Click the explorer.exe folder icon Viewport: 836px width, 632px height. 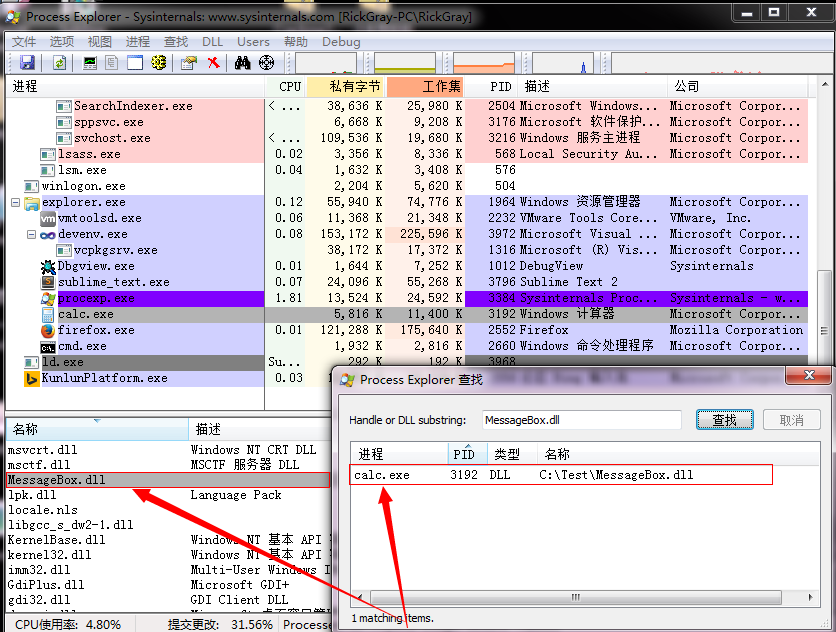click(32, 203)
